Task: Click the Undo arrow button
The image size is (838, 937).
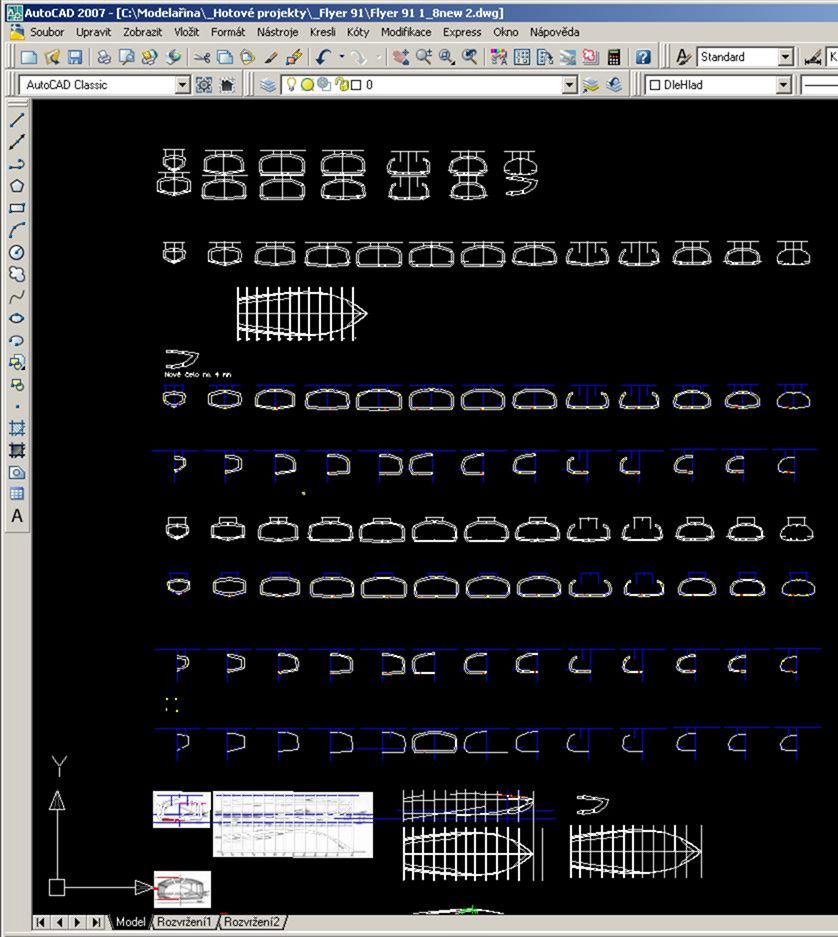Action: (x=324, y=58)
